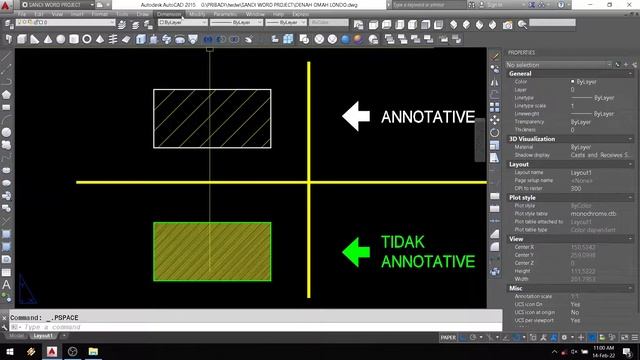Select the Line tool in Draw toolbar
Screen dimensions: 640x360
pyautogui.click(x=6, y=57)
